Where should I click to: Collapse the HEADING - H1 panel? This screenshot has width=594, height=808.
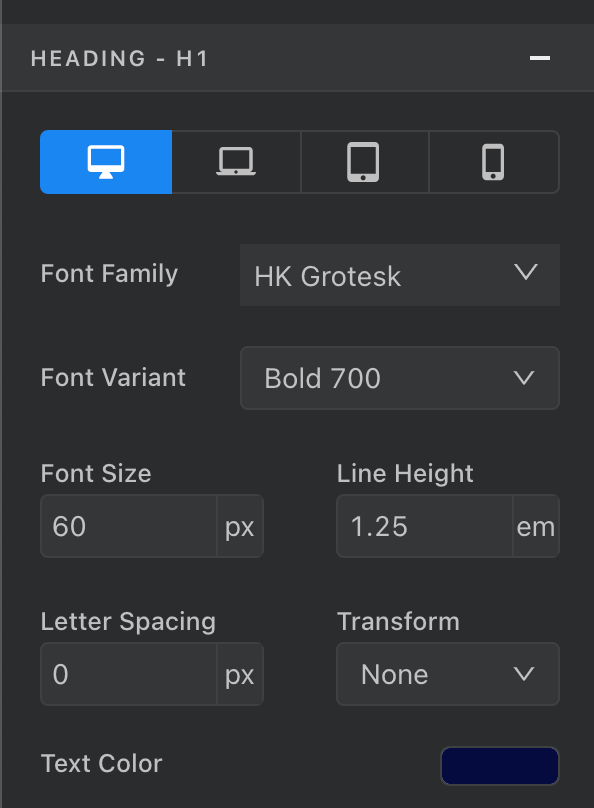coord(540,58)
